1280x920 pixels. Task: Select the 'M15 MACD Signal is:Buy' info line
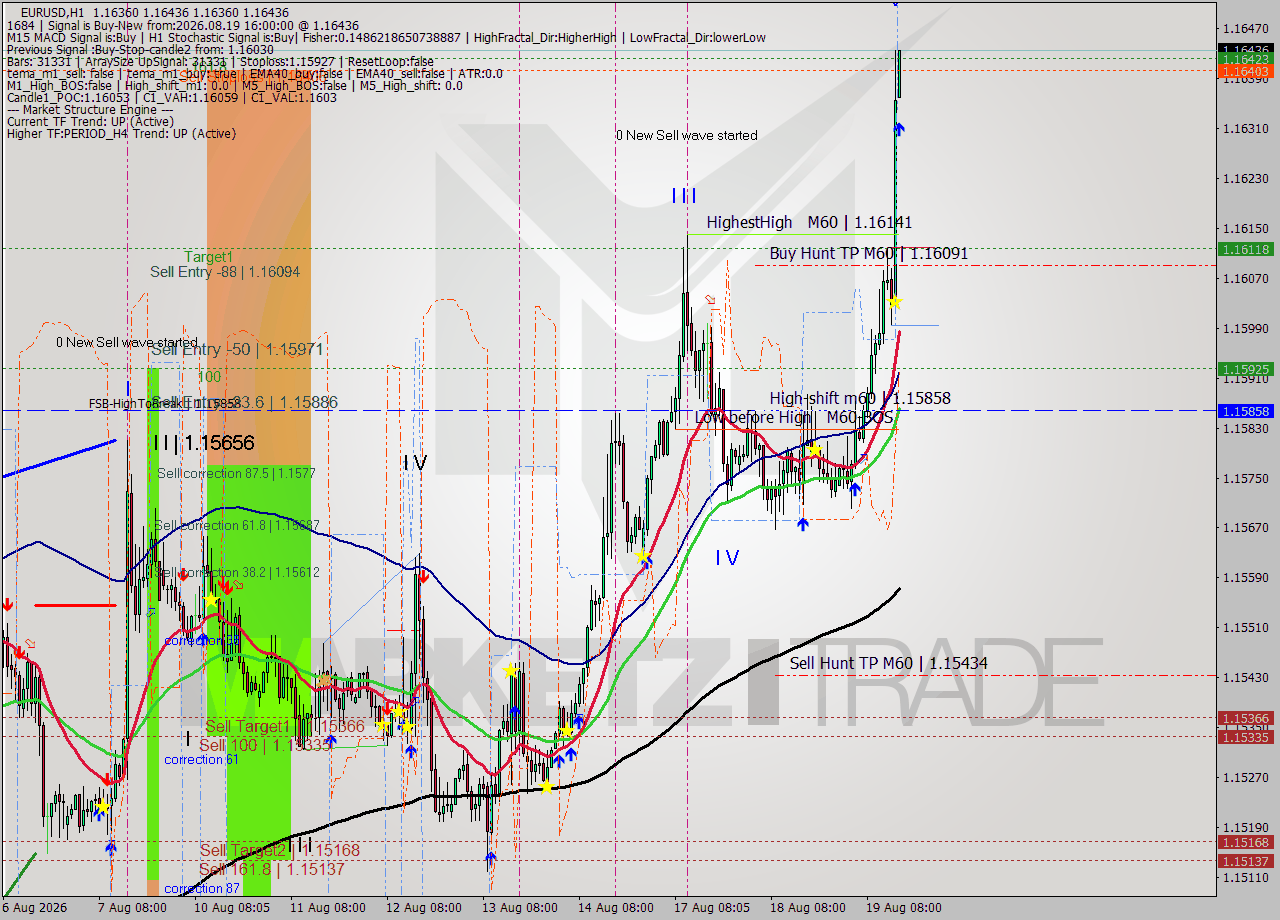coord(385,38)
